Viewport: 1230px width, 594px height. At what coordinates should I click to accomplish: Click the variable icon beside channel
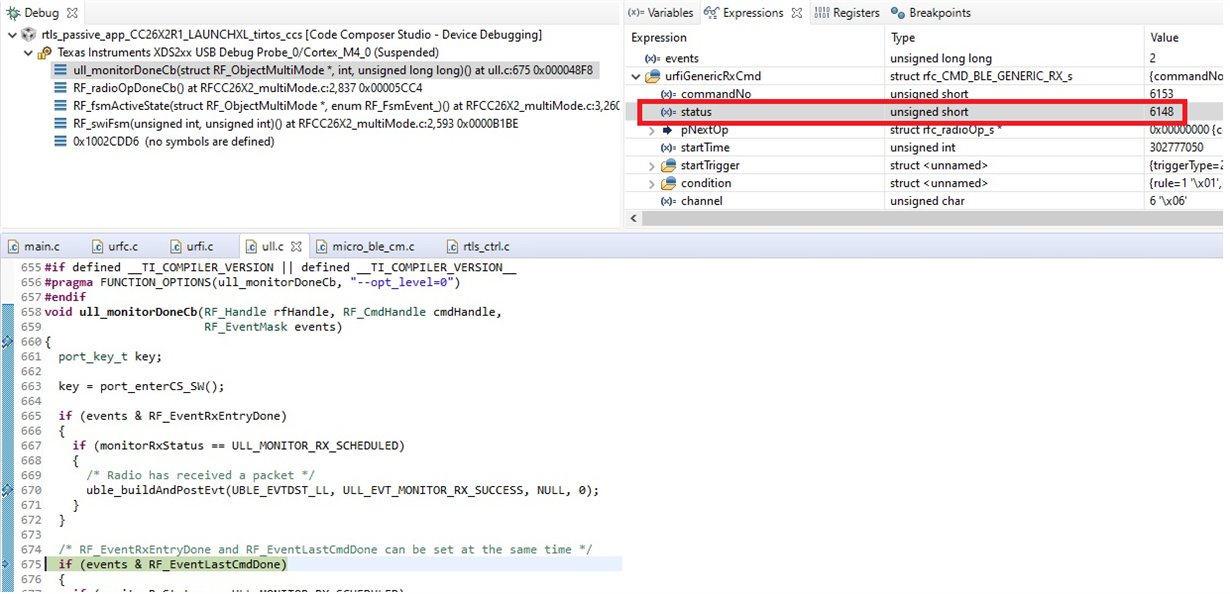coord(668,201)
